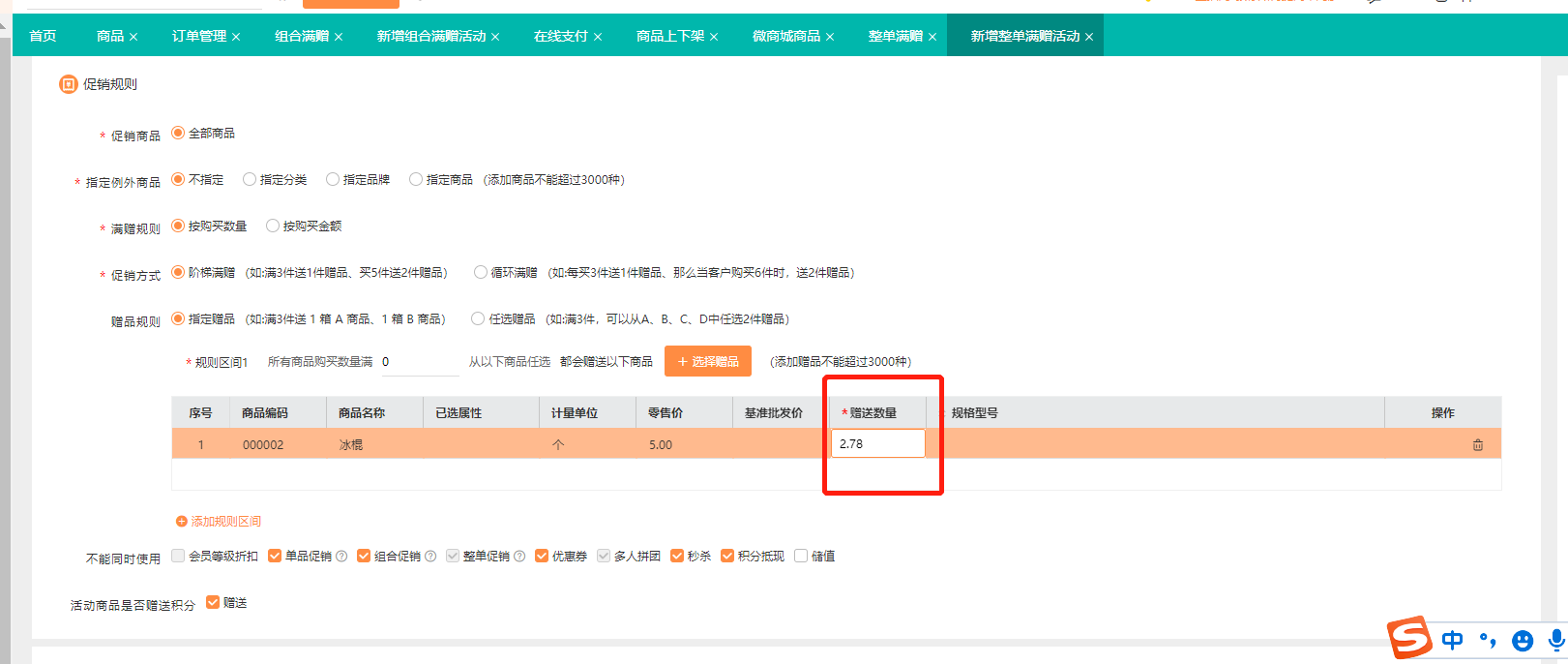The height and width of the screenshot is (664, 1568).
Task: Click the Sogou punctuation mode icon
Action: point(1488,640)
